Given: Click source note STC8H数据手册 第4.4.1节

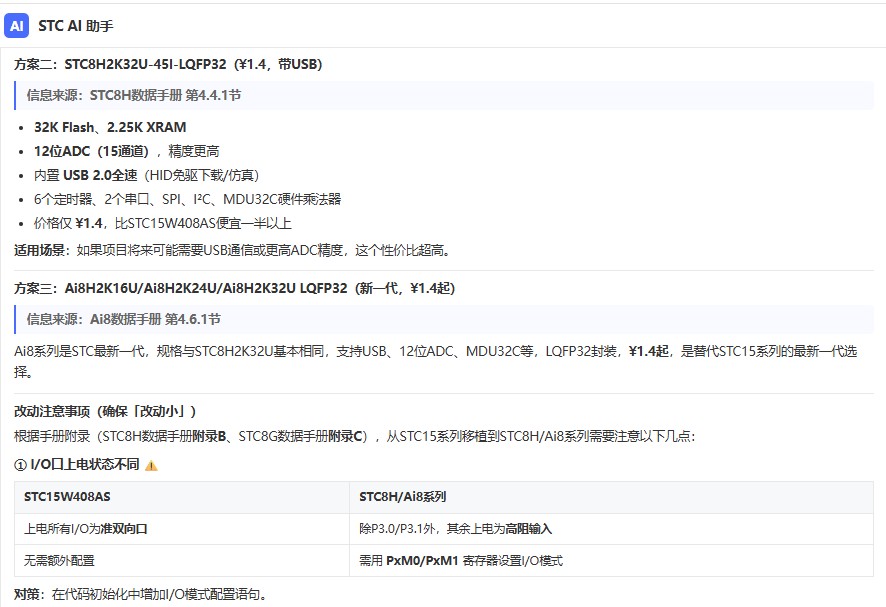Looking at the screenshot, I should tap(133, 95).
